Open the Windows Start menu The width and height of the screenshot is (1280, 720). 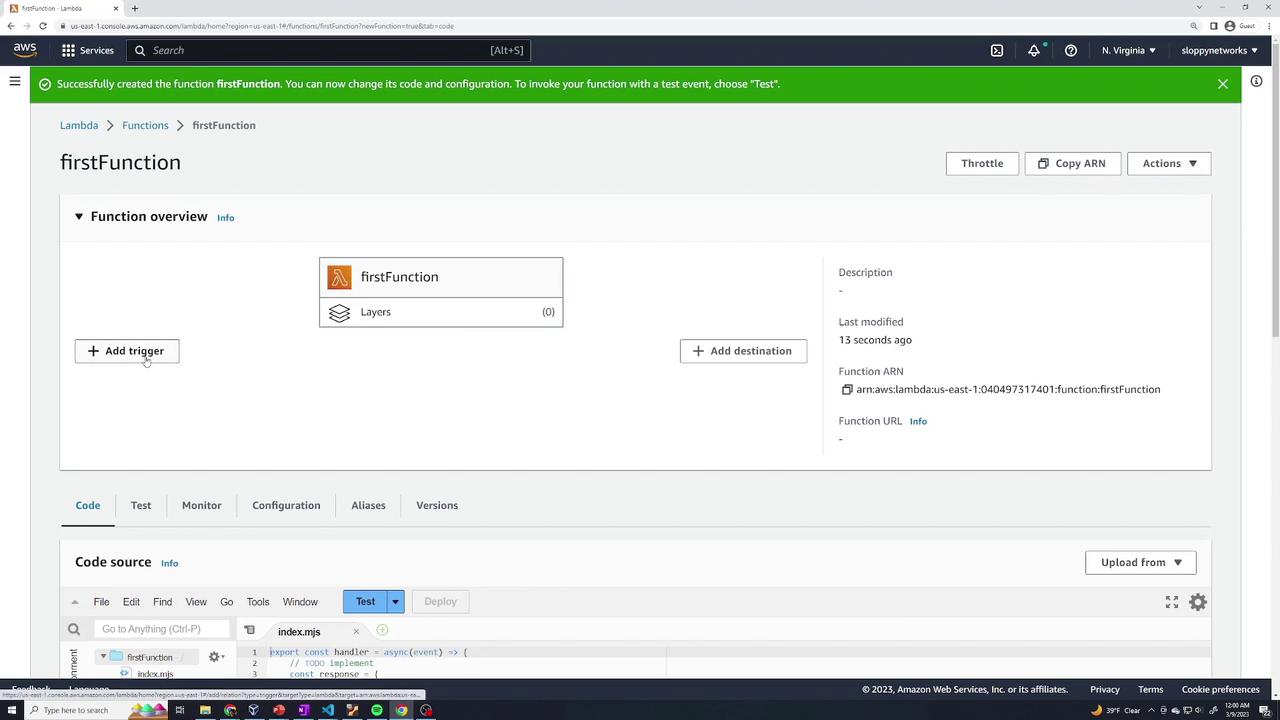(12, 710)
